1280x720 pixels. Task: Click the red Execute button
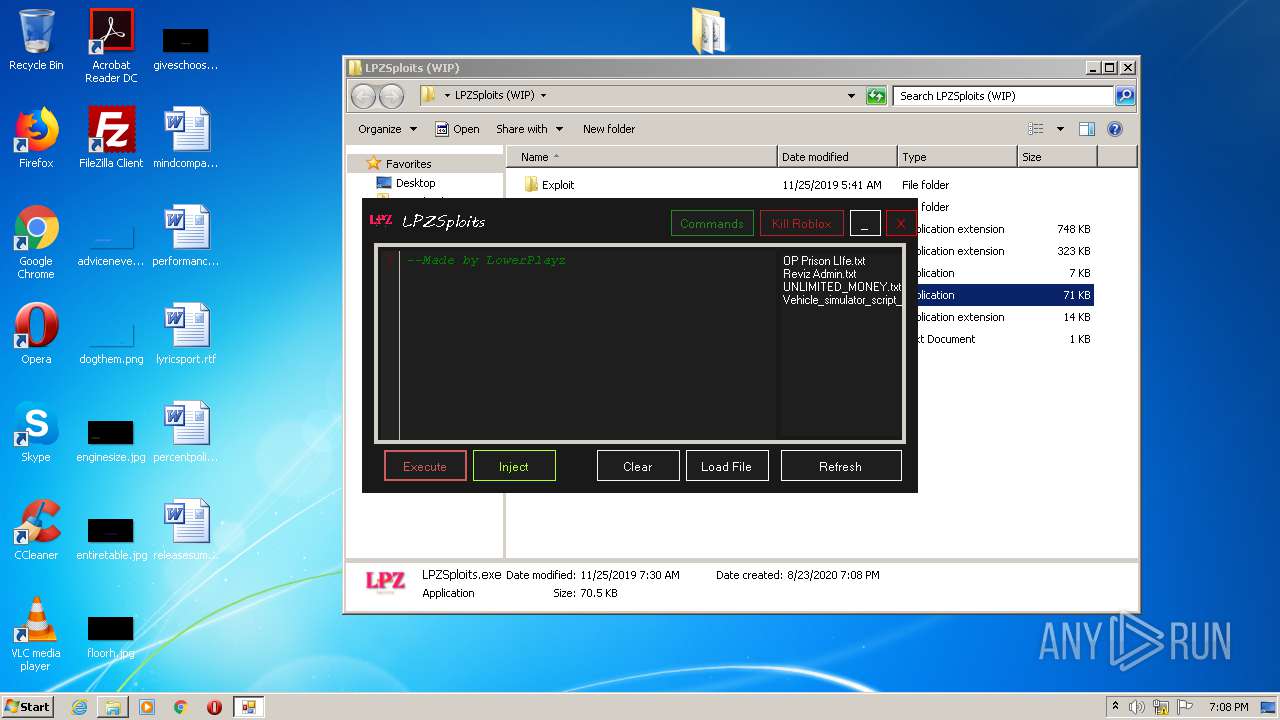(x=425, y=466)
